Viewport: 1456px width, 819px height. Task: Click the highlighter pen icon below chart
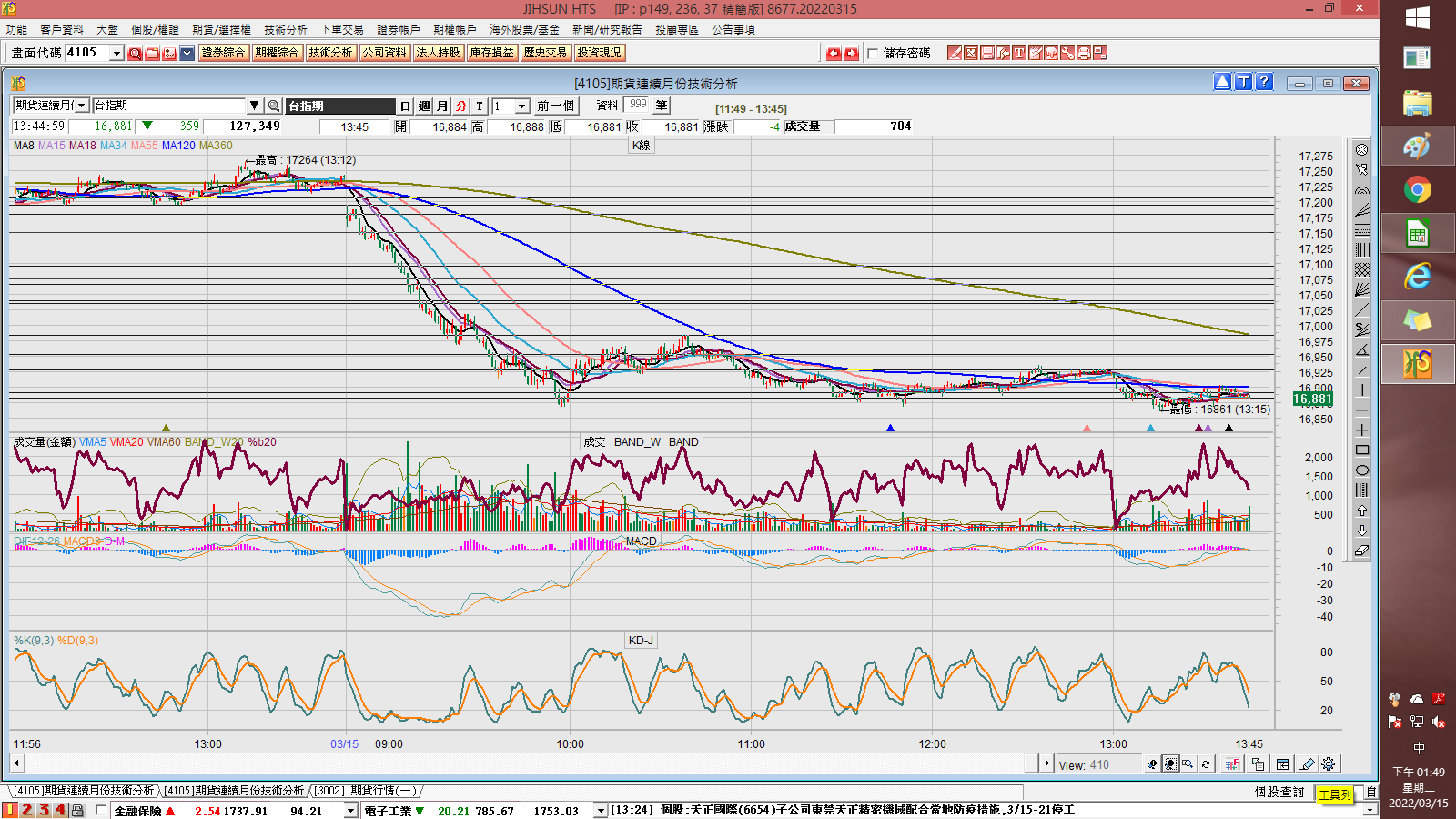pyautogui.click(x=1308, y=764)
